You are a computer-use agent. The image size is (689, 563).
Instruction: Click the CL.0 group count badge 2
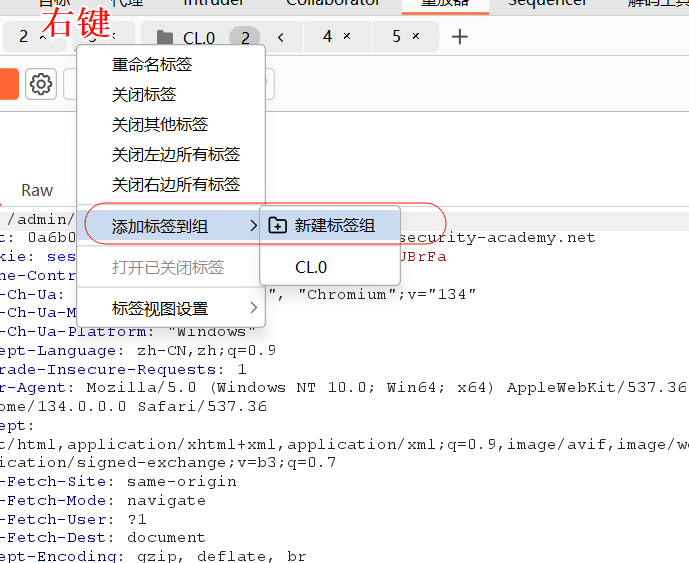(x=245, y=37)
